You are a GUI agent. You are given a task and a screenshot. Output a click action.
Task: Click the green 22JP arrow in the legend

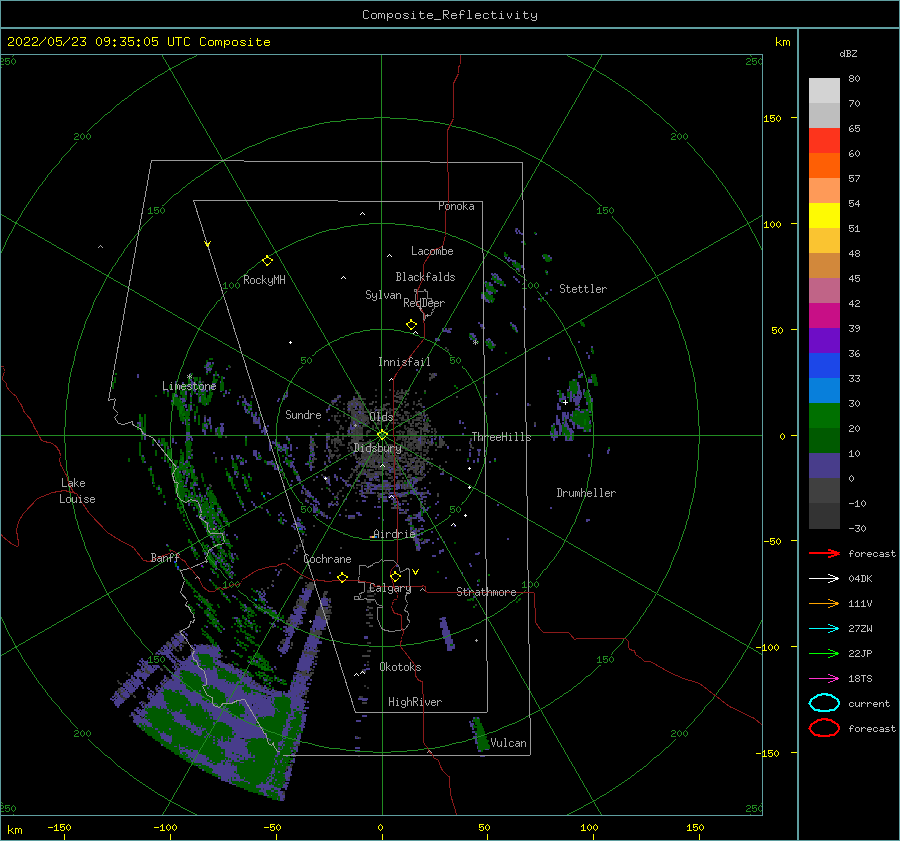pyautogui.click(x=824, y=653)
